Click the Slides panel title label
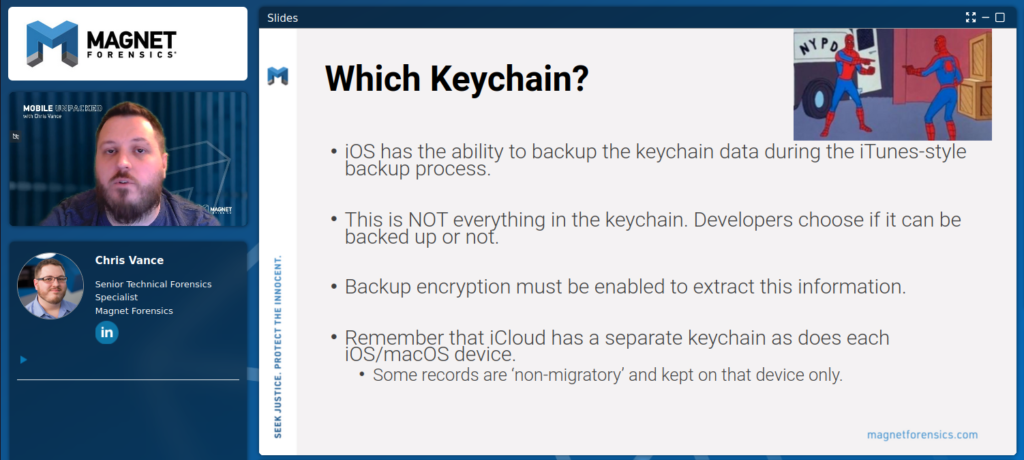 coord(282,18)
